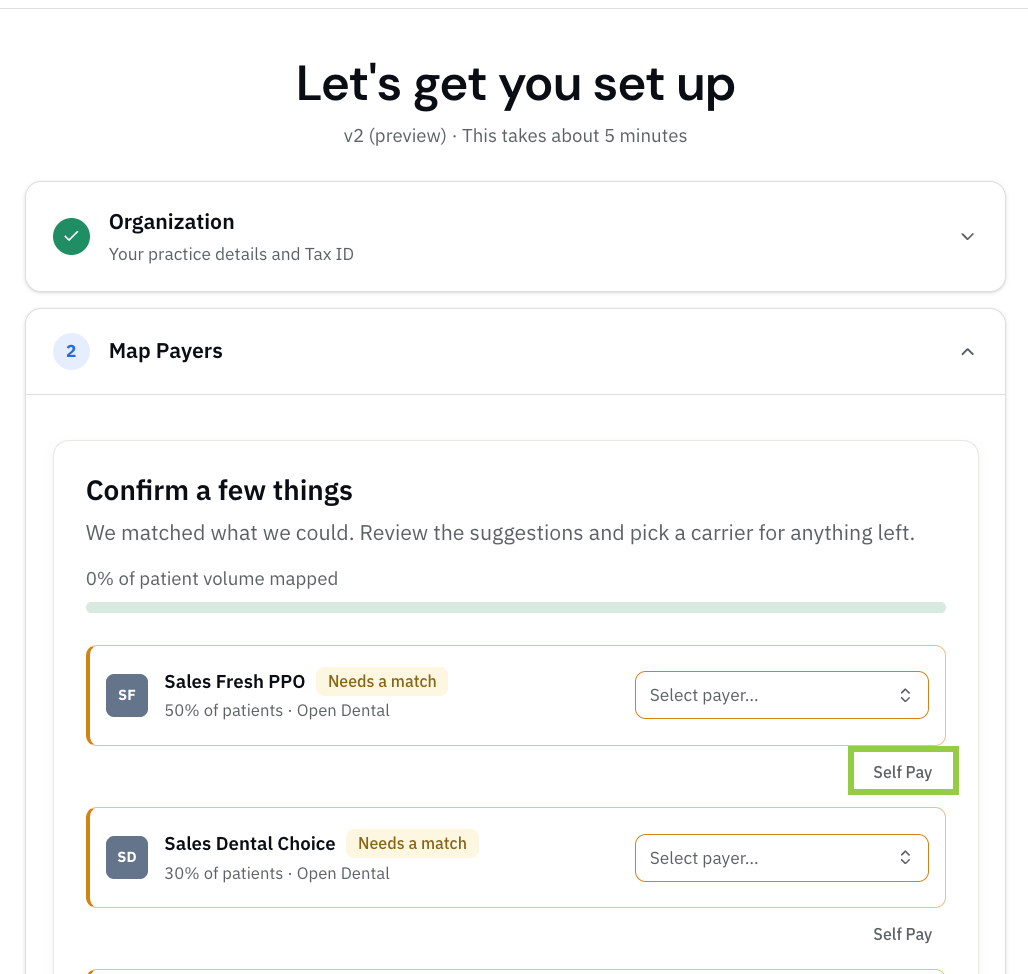Open Select payer dropdown for Sales Dental Choice
1028x974 pixels.
coord(781,858)
